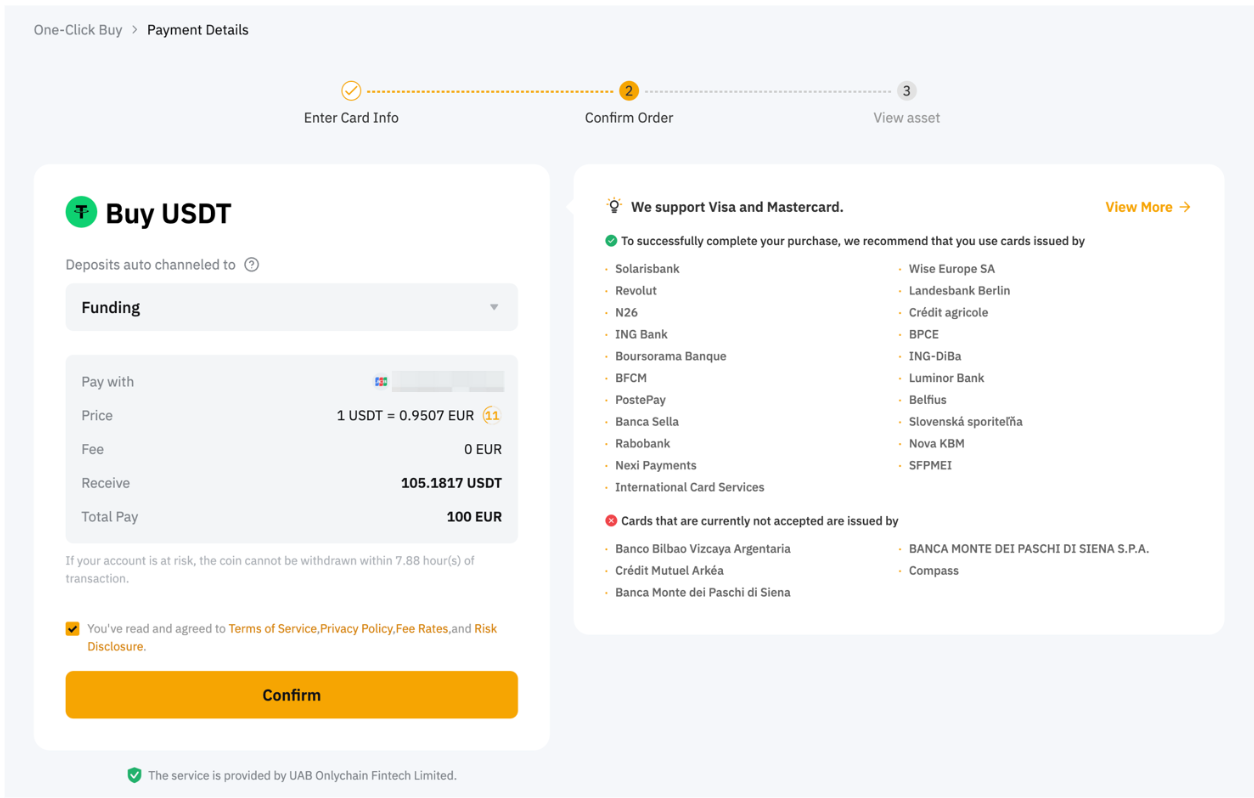Uncheck the terms agreement checkbox

tap(72, 629)
